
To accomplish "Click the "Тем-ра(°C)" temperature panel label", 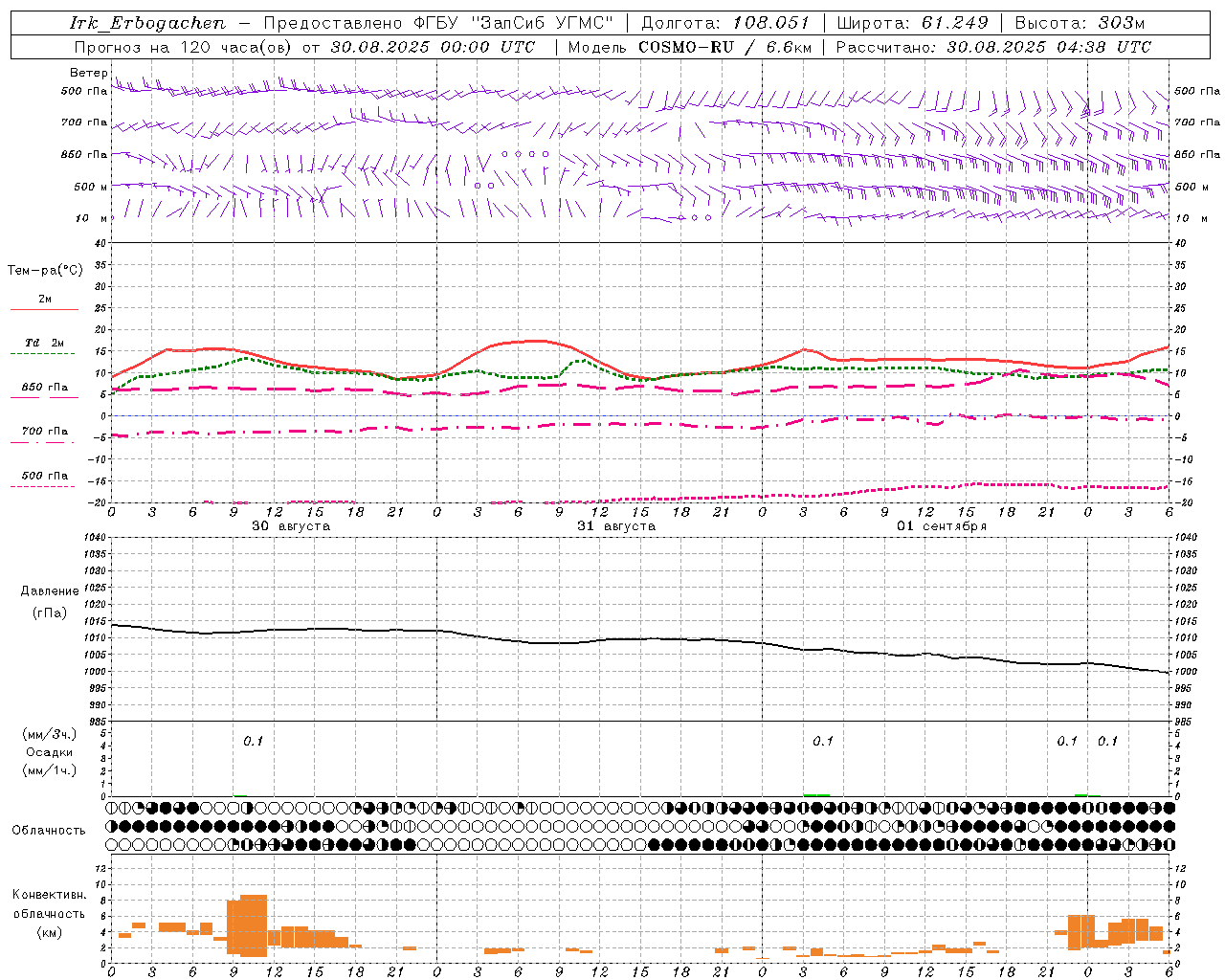I will 45,271.
